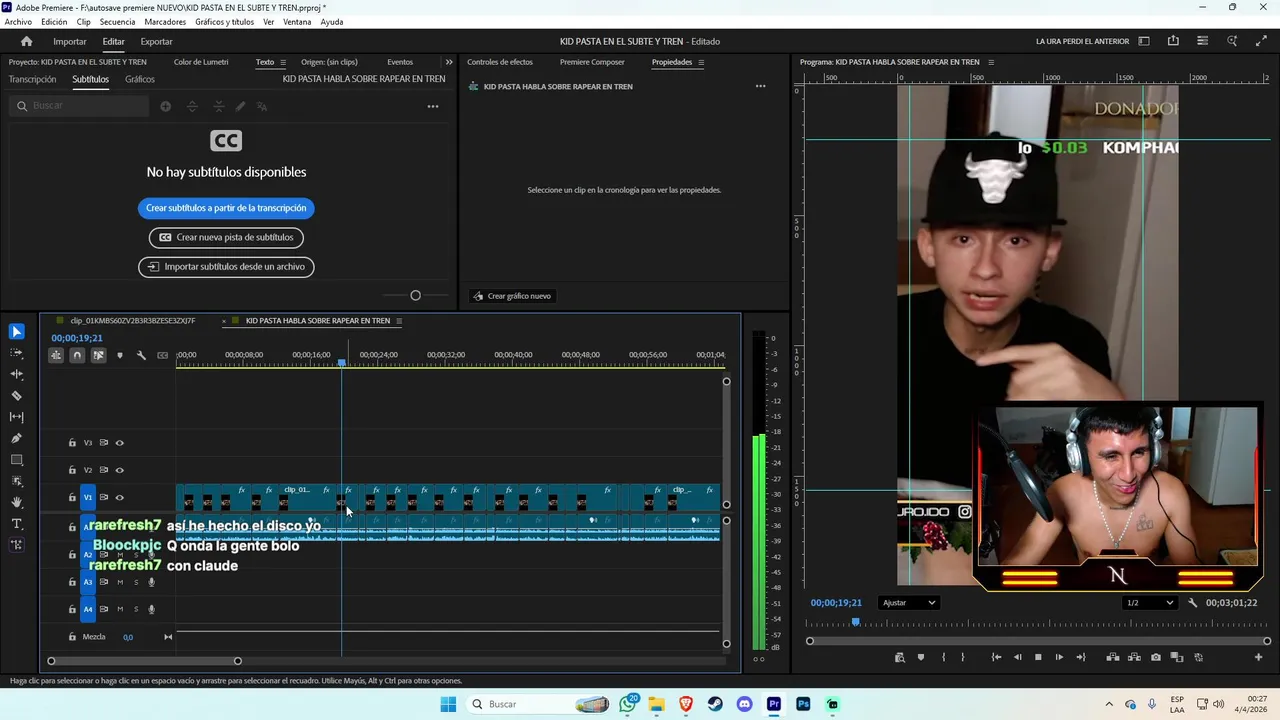
Task: Toggle lock on track V2
Action: click(72, 470)
